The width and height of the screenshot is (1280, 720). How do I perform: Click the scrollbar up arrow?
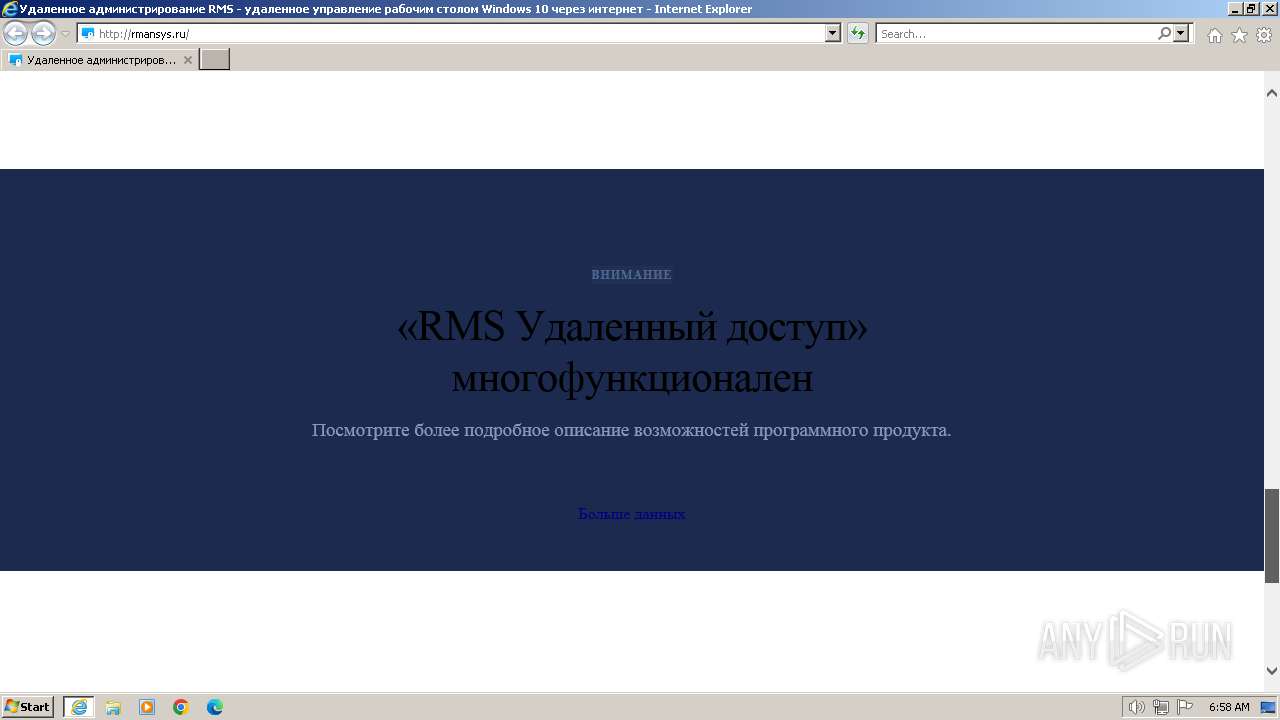(x=1272, y=93)
